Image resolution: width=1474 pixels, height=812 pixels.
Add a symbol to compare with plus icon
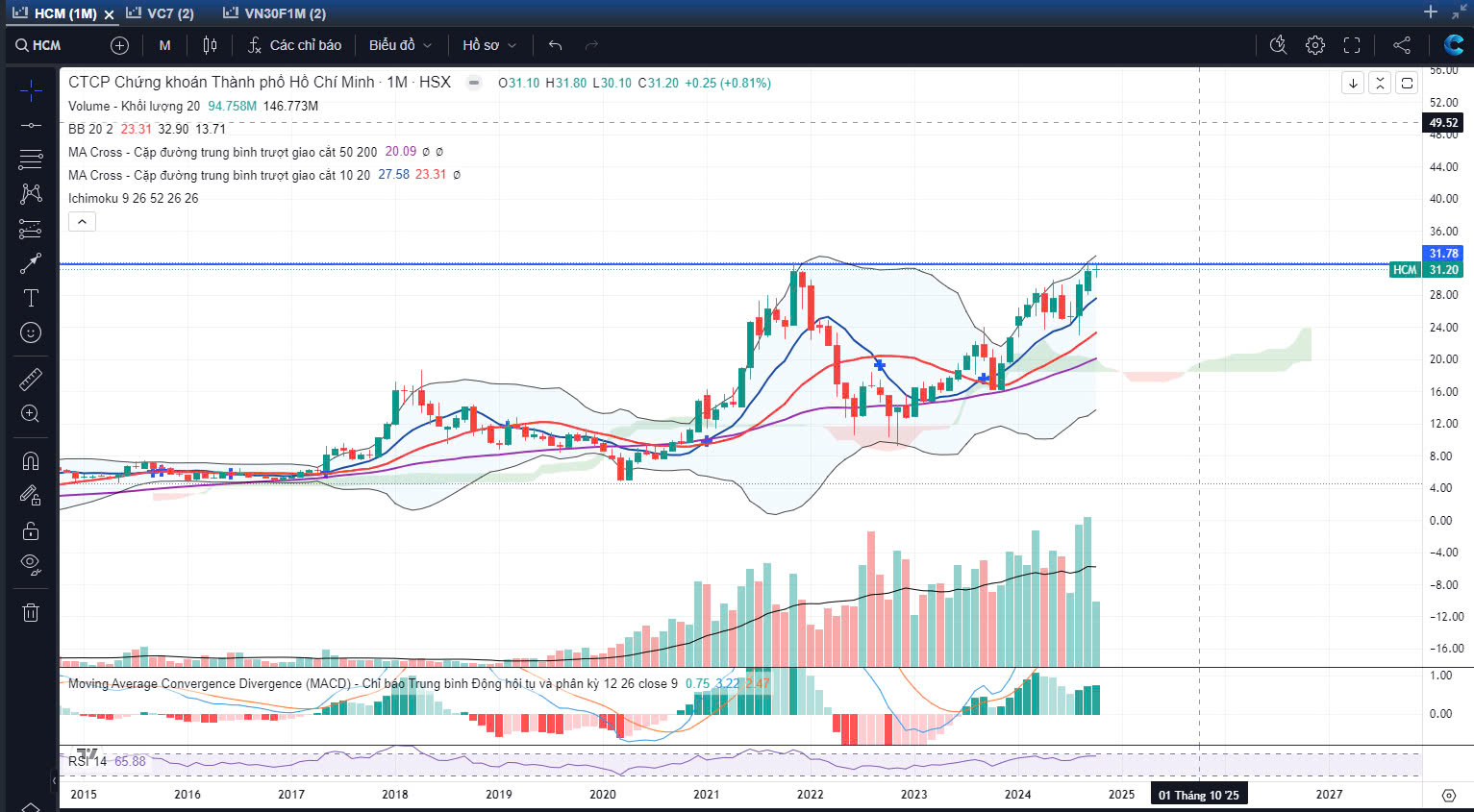pyautogui.click(x=119, y=45)
